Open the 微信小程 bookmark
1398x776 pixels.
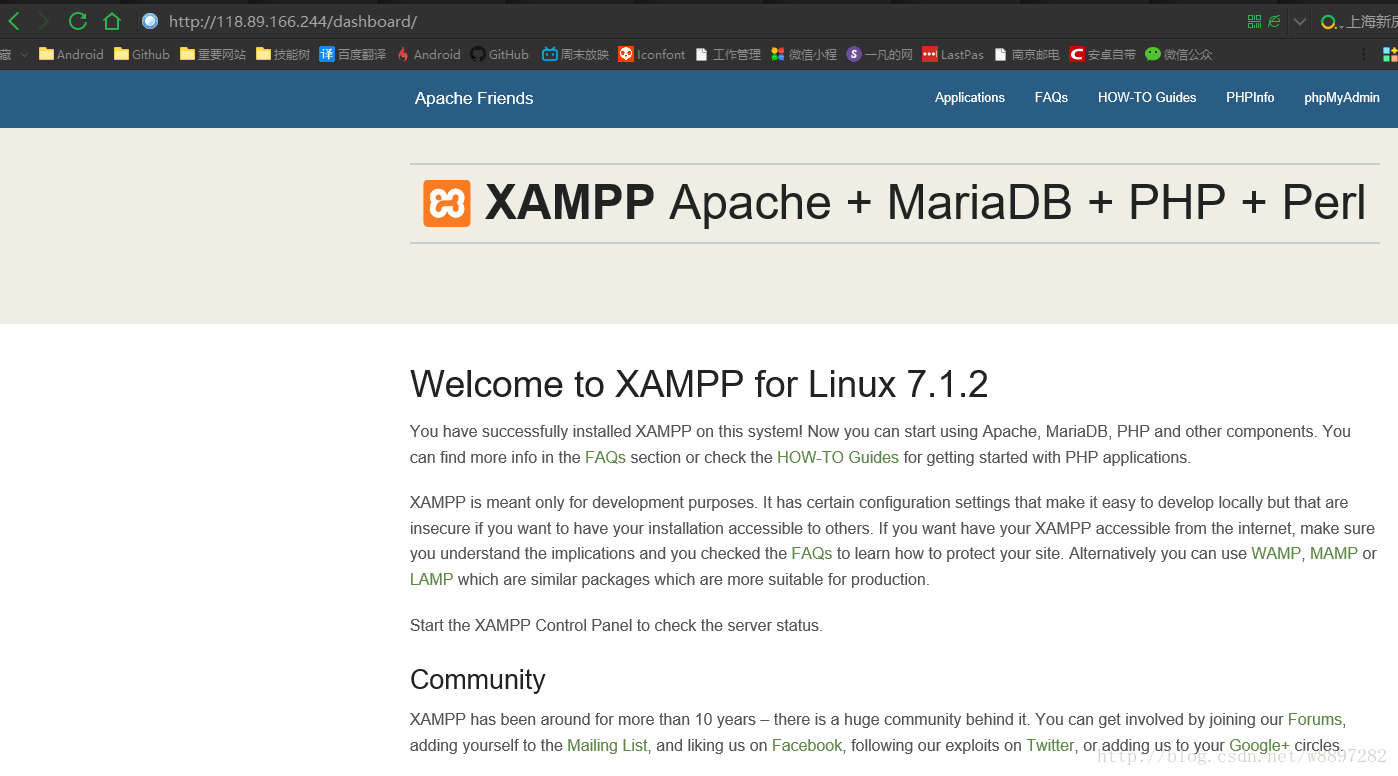click(x=804, y=54)
